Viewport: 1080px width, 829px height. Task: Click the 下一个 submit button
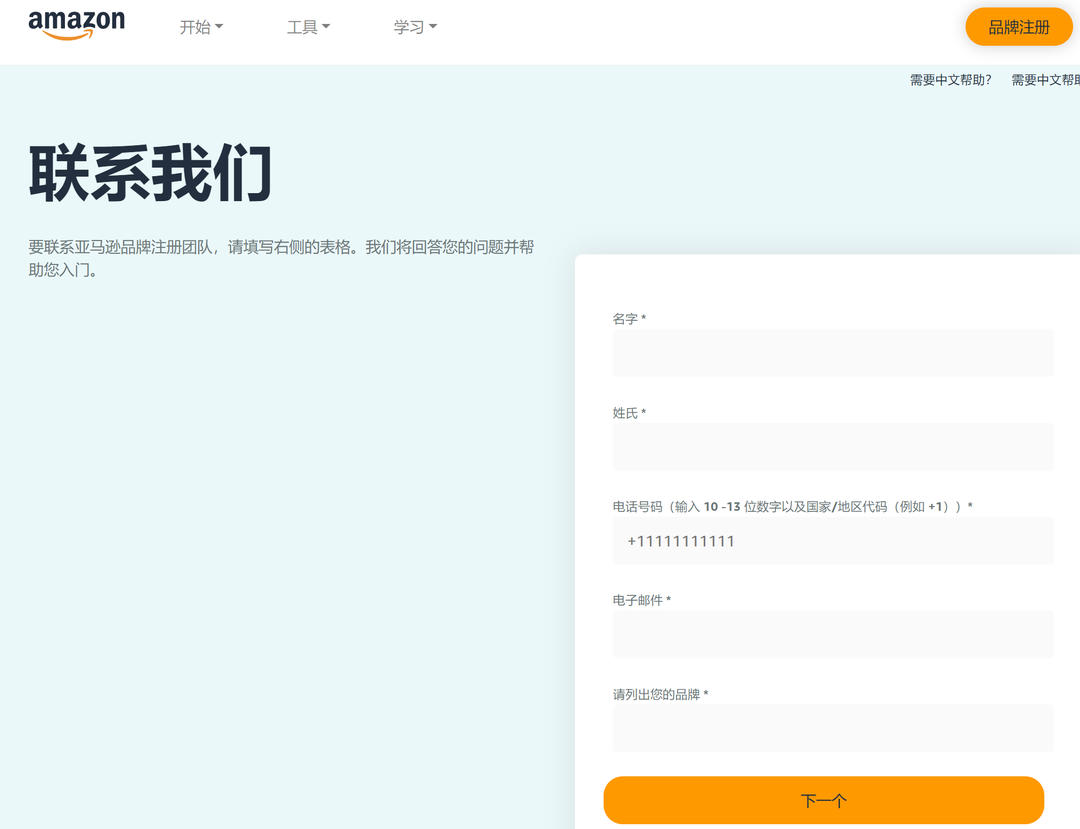822,800
